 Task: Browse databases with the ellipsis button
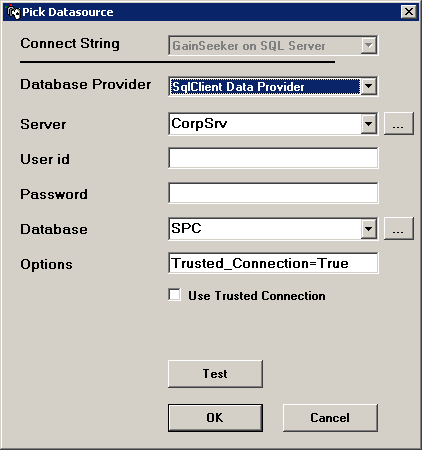coord(399,229)
